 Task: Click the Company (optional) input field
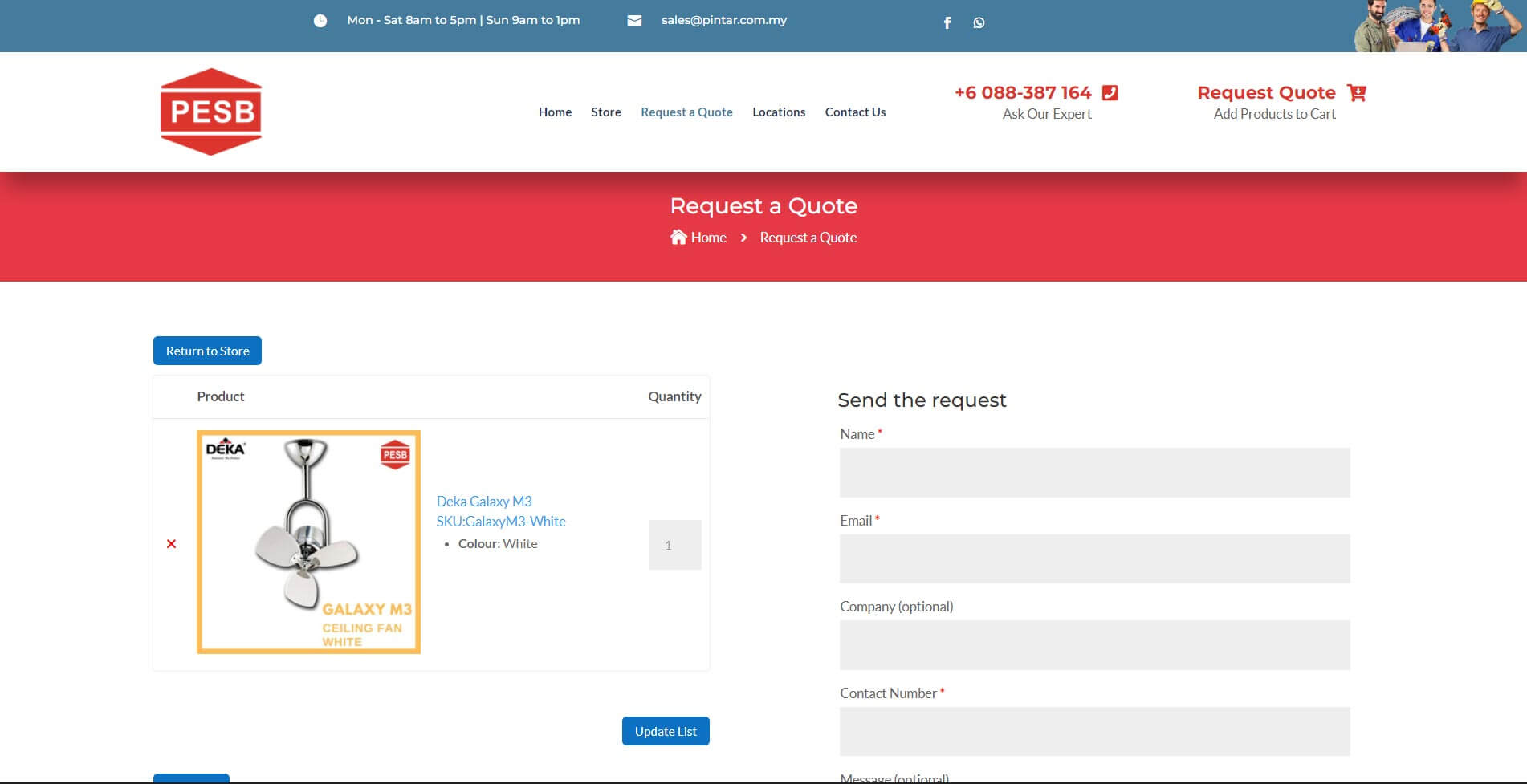pyautogui.click(x=1095, y=645)
